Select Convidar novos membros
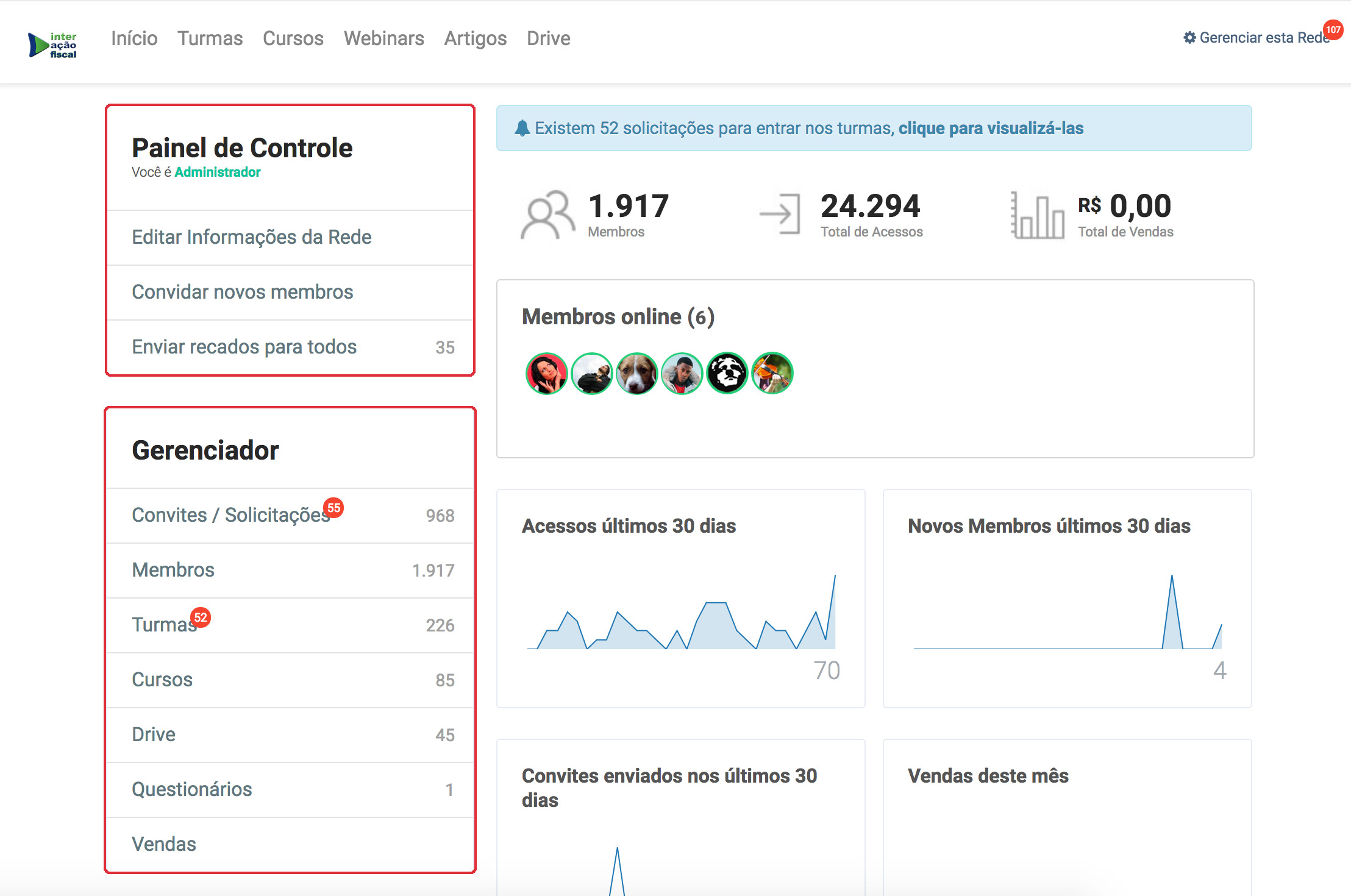The image size is (1351, 896). pyautogui.click(x=242, y=292)
